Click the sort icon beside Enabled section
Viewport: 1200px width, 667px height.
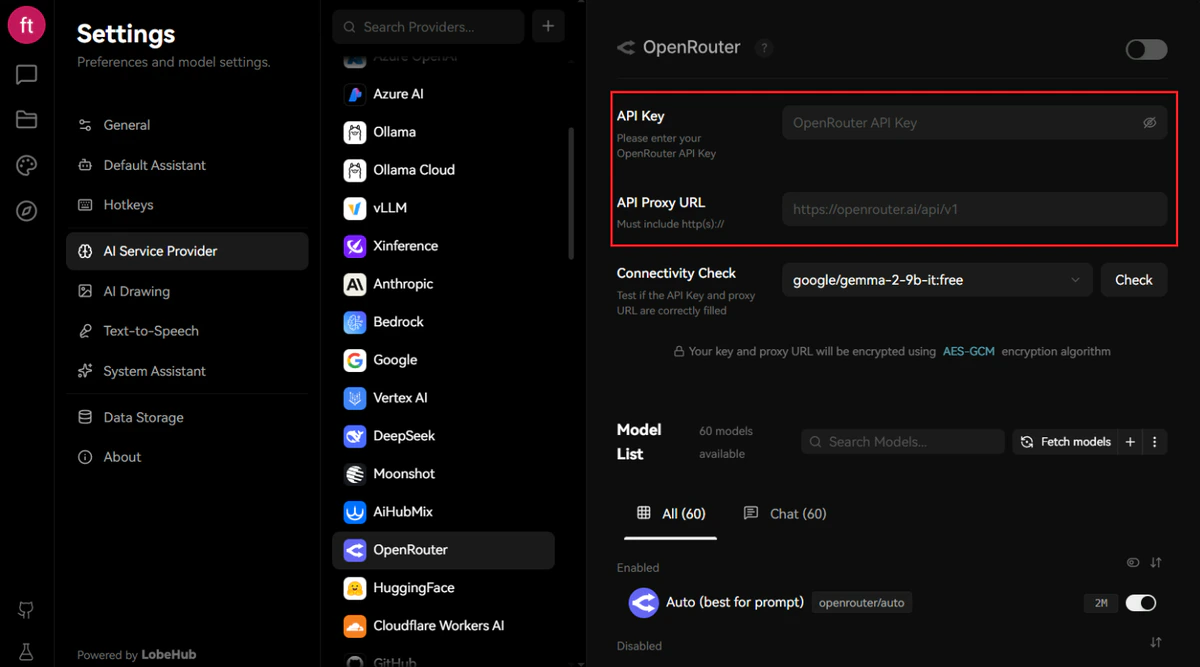(1156, 563)
